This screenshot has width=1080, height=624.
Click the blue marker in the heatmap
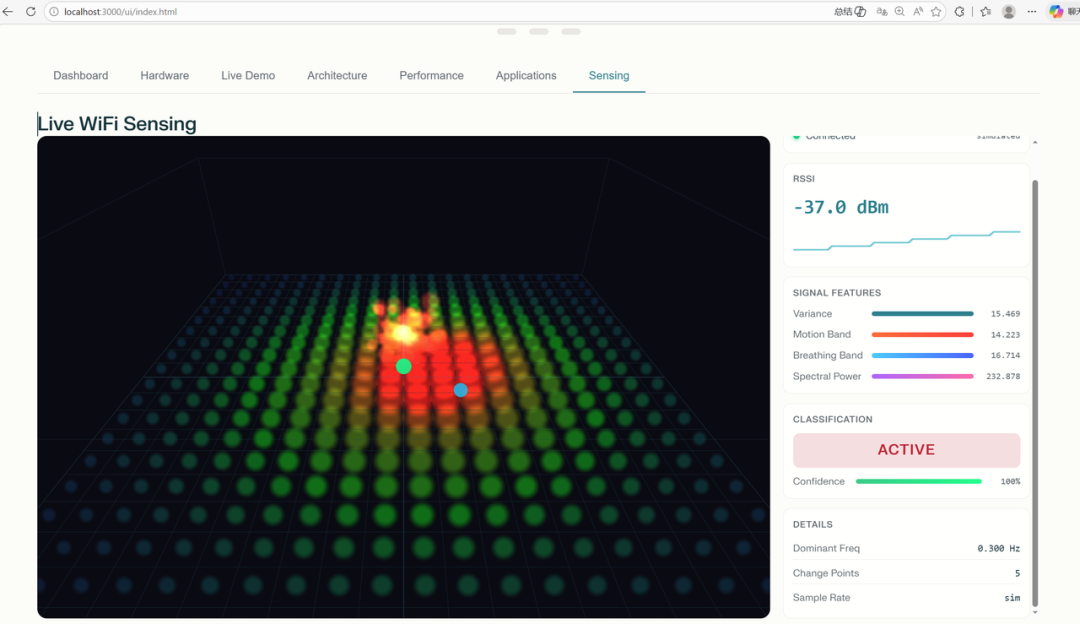[461, 391]
